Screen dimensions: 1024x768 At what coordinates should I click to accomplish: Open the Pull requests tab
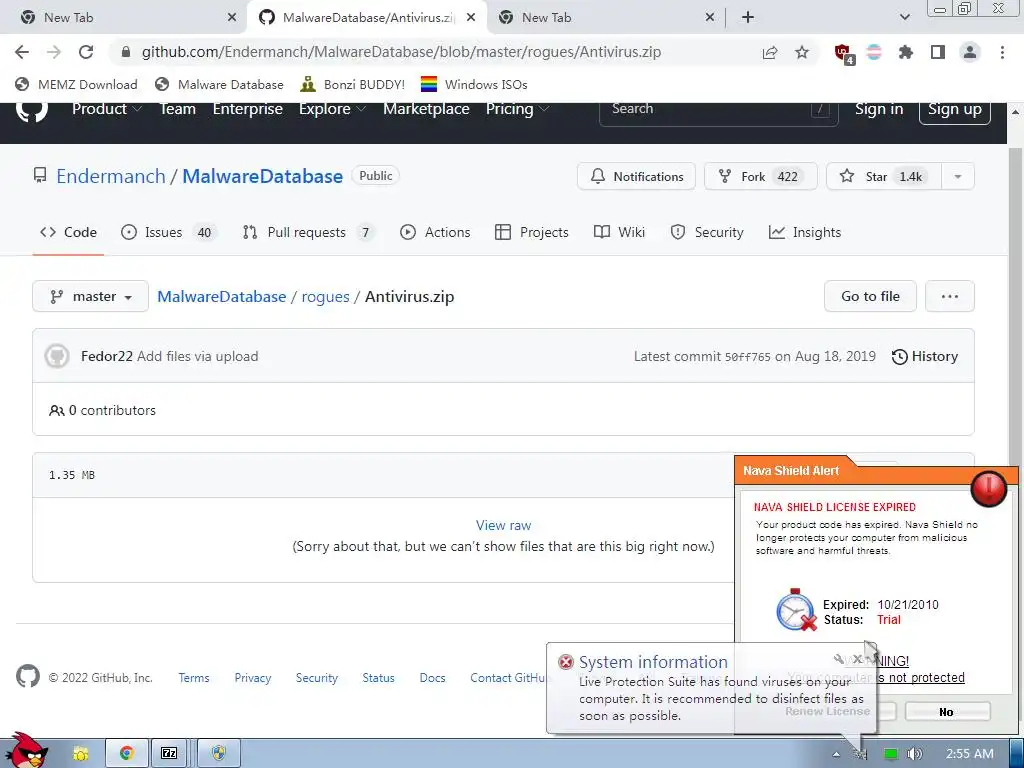pyautogui.click(x=308, y=232)
